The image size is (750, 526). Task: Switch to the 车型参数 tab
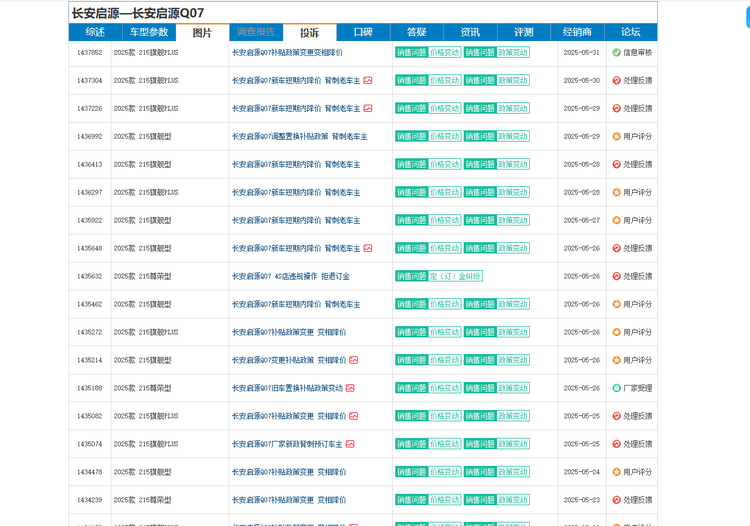(149, 32)
